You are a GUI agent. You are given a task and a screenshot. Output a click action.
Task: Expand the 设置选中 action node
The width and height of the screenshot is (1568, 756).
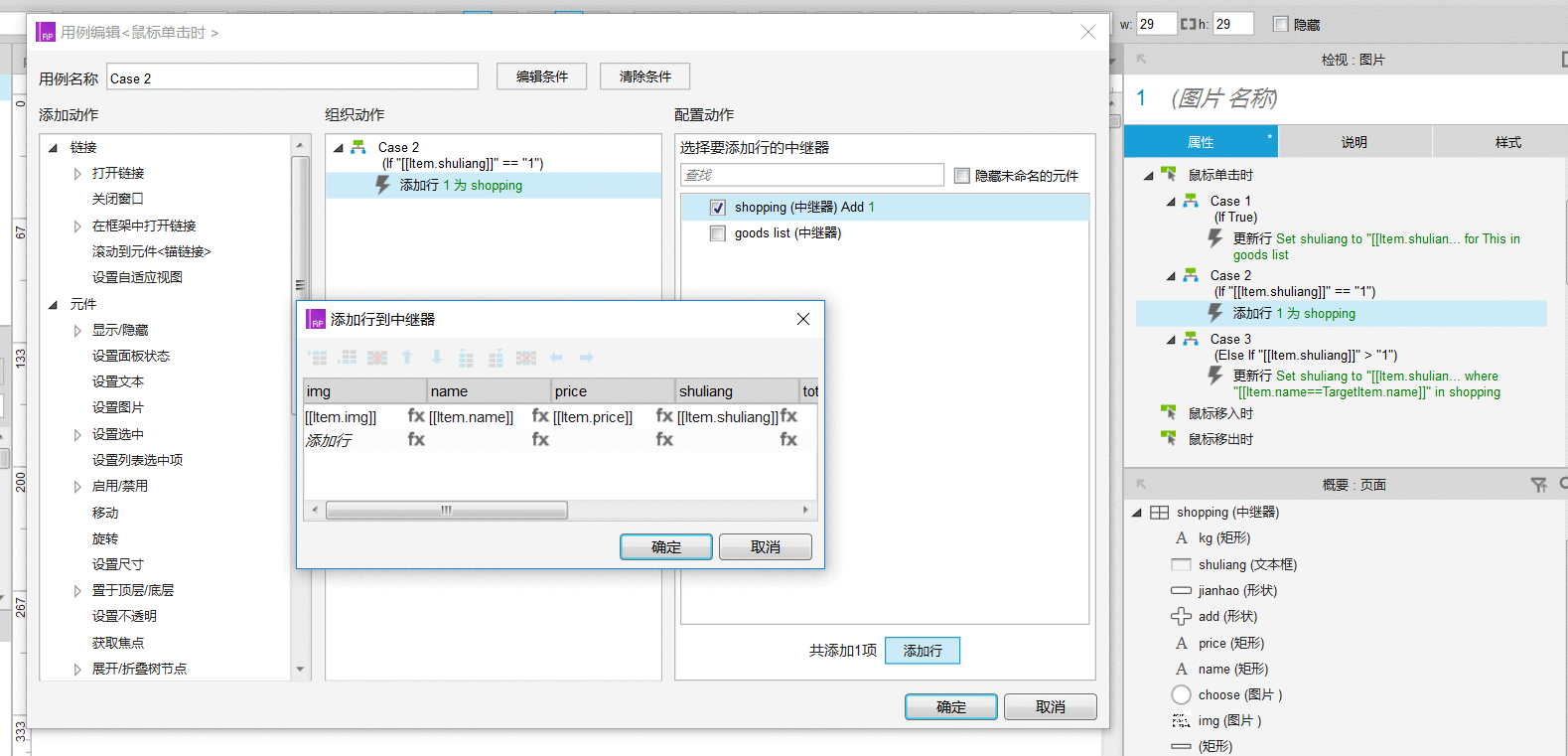[x=77, y=435]
